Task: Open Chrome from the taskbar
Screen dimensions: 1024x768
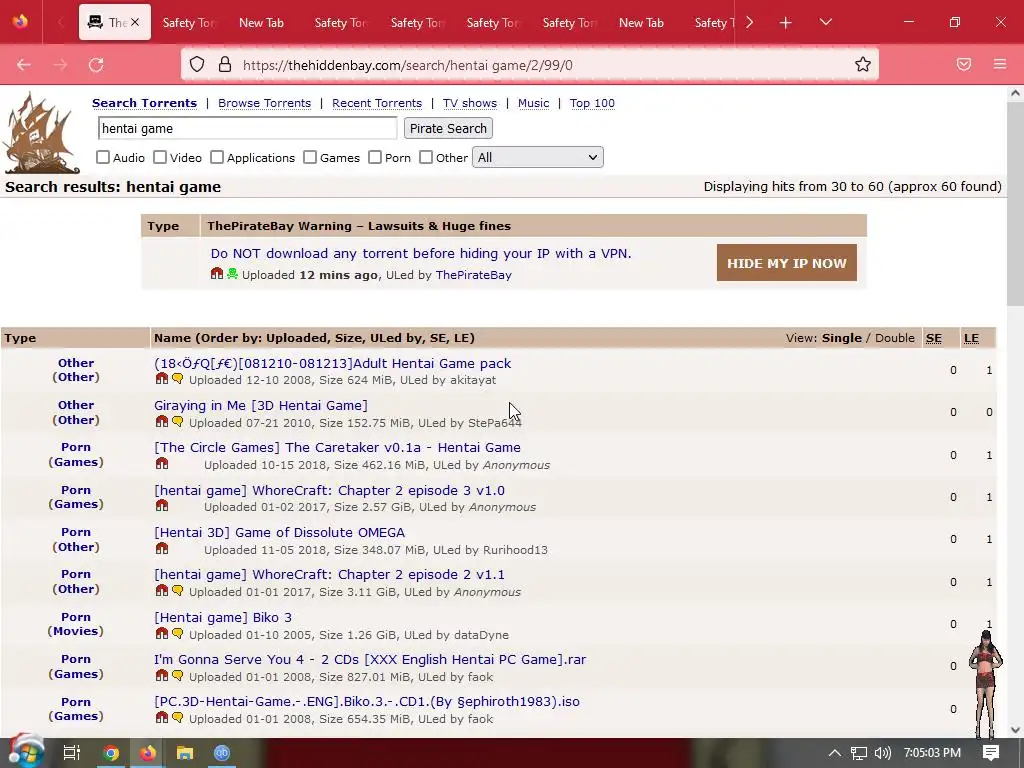Action: click(110, 753)
